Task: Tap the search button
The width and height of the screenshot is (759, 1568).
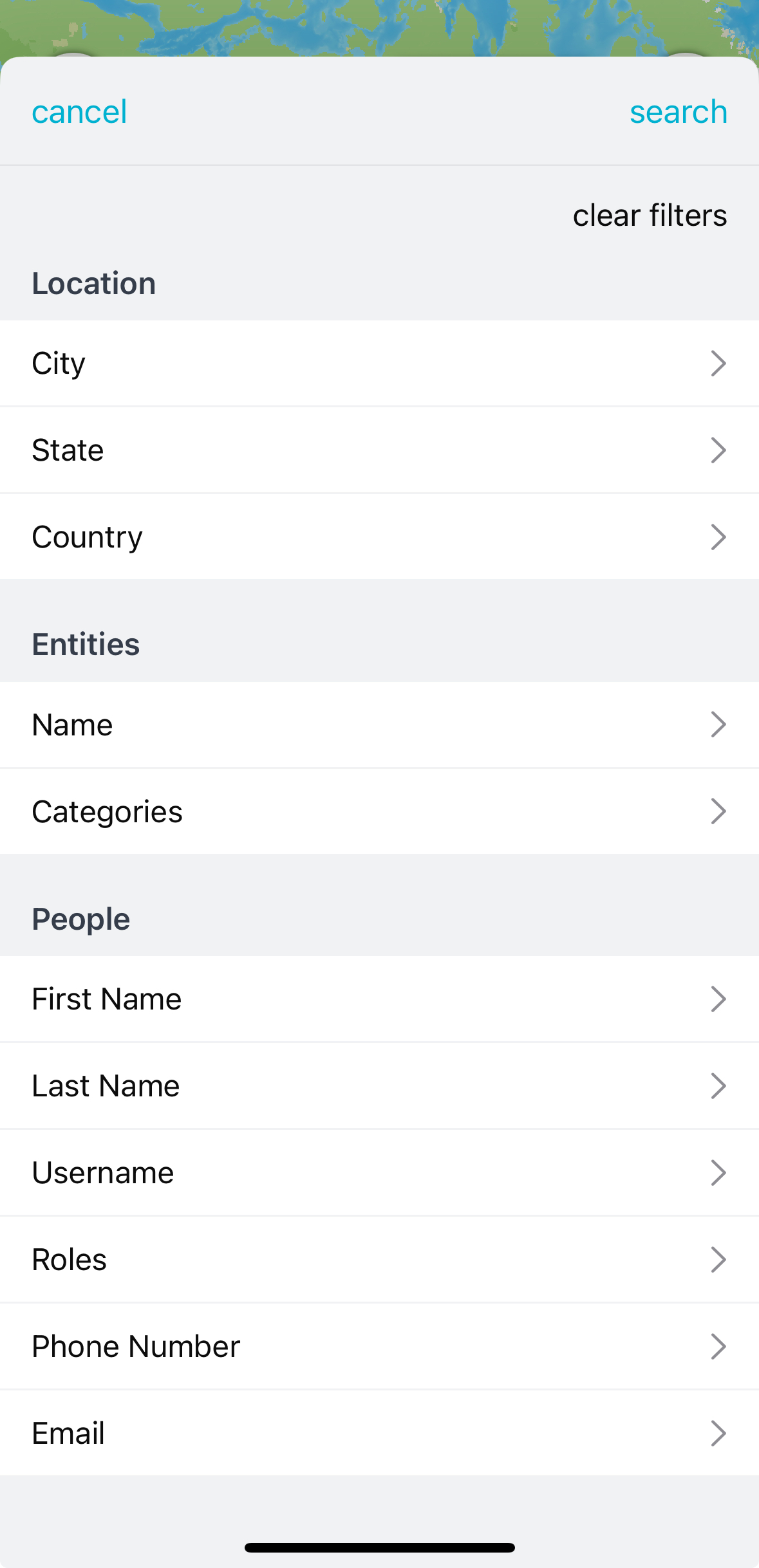Action: tap(678, 112)
